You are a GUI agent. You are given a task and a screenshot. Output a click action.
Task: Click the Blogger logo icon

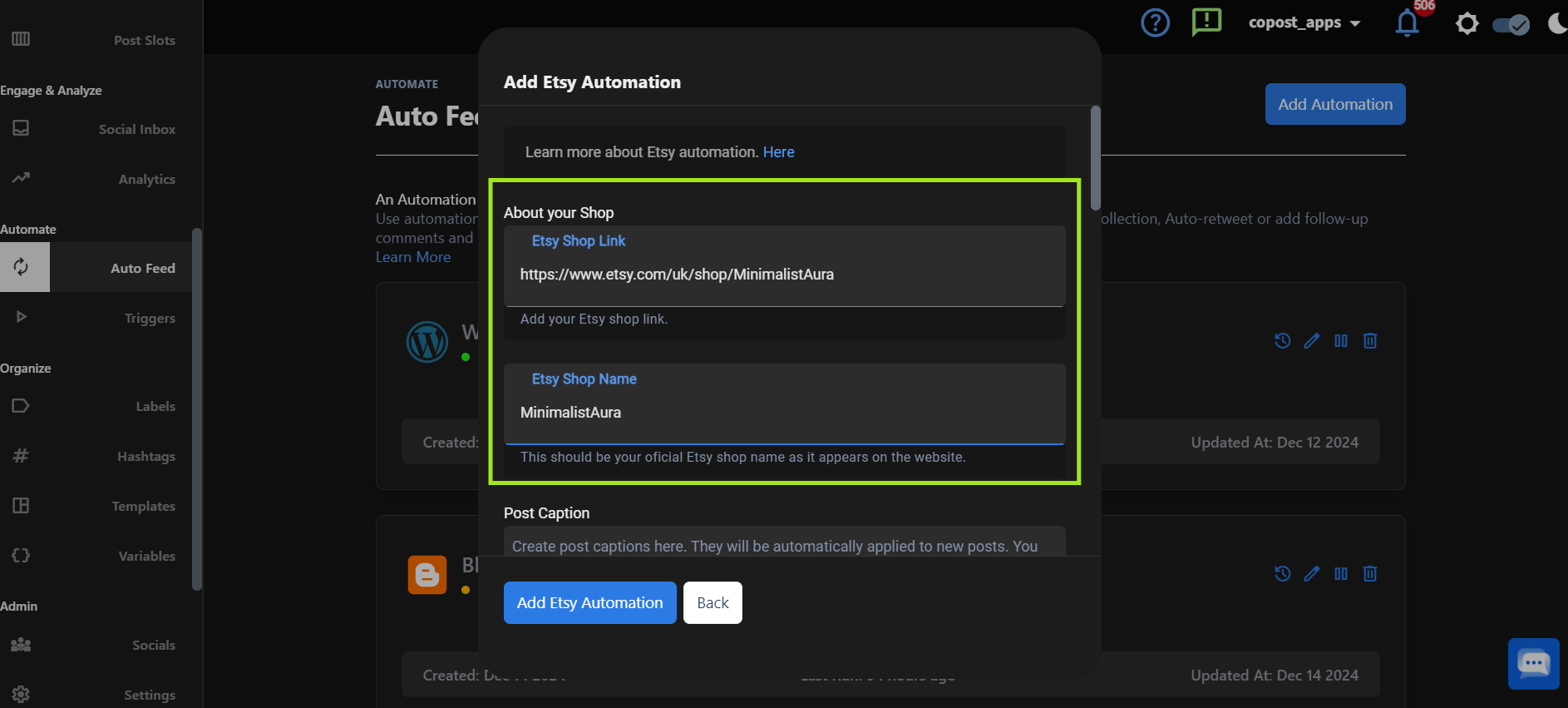tap(427, 575)
